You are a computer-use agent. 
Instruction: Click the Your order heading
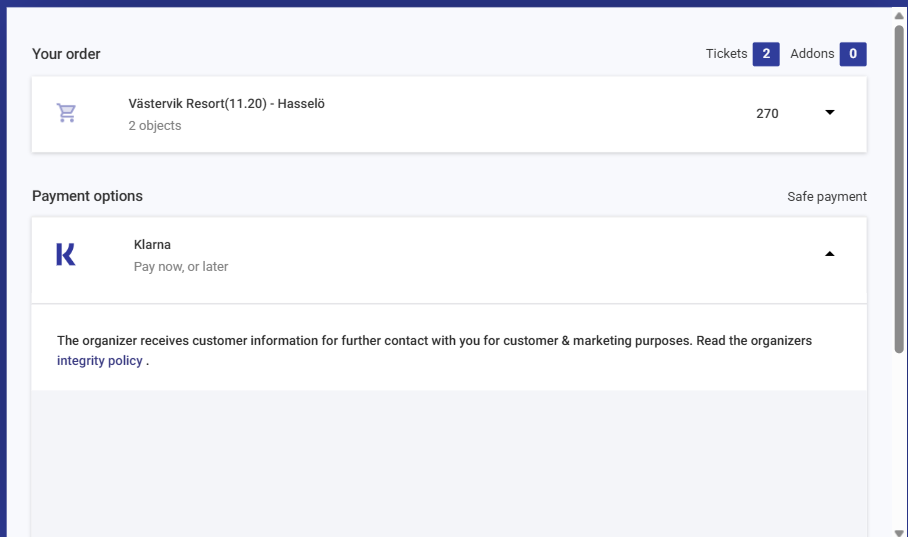tap(66, 54)
